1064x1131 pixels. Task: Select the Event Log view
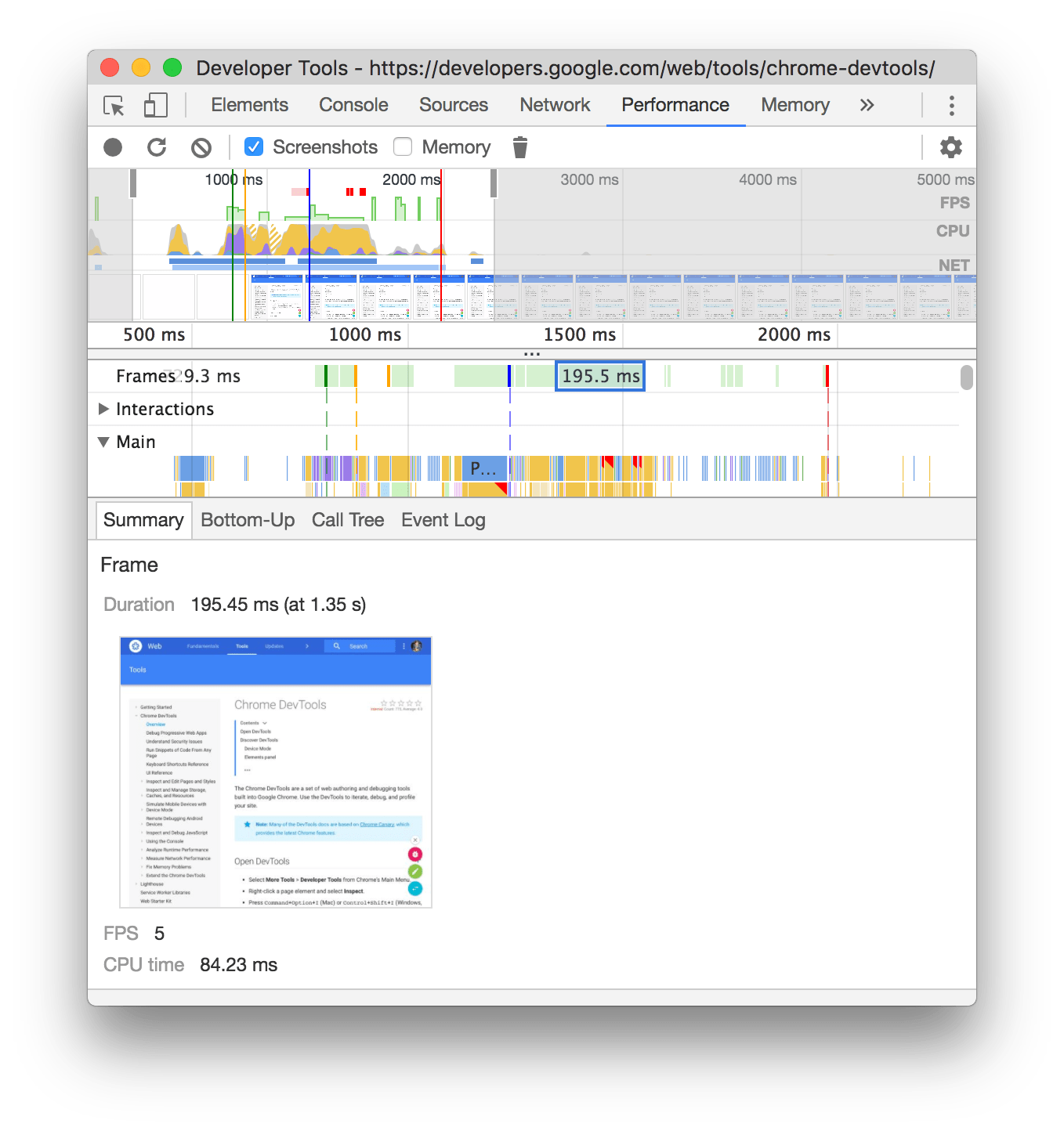point(443,519)
